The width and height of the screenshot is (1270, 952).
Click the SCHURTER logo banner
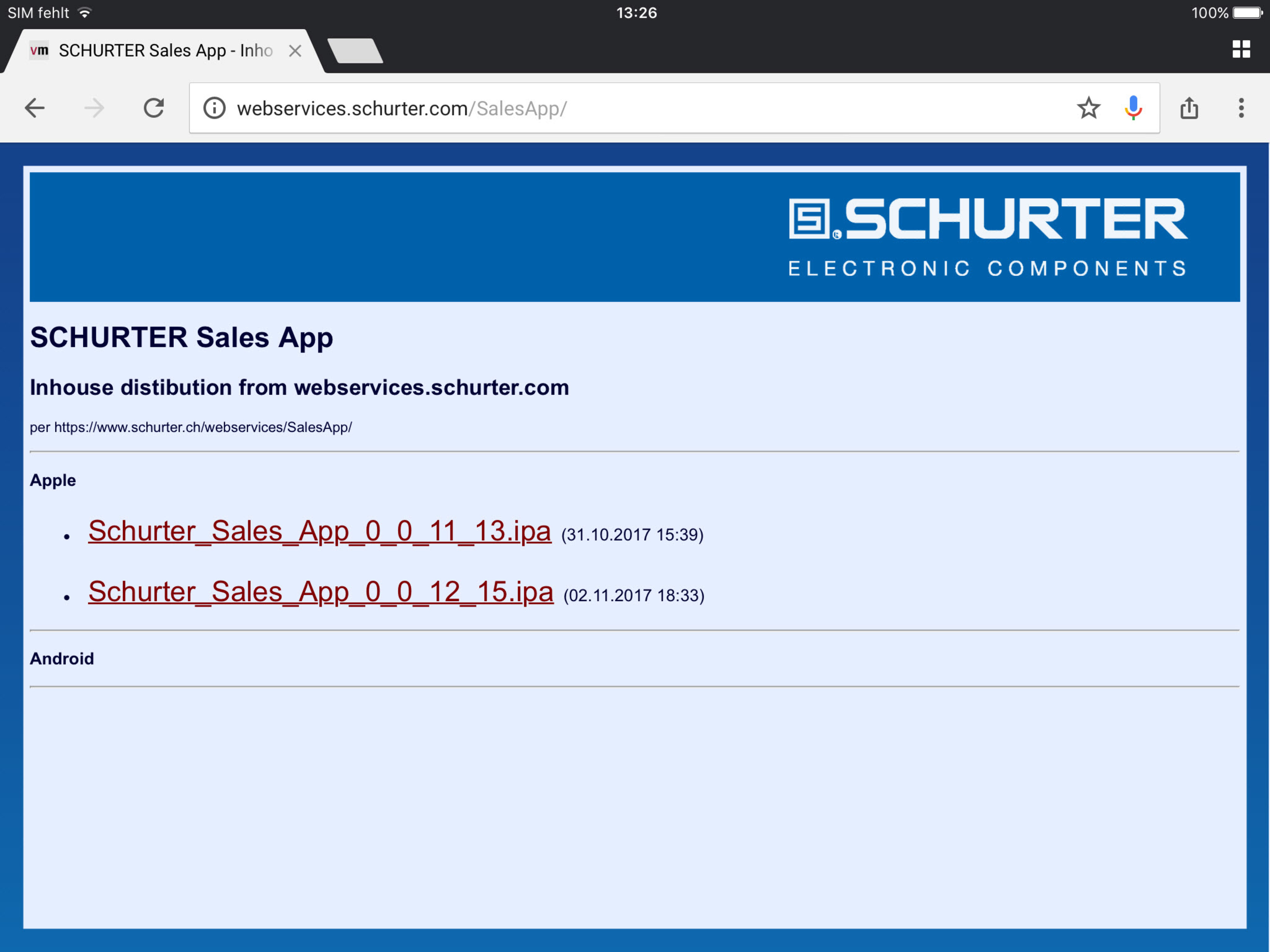(x=635, y=236)
